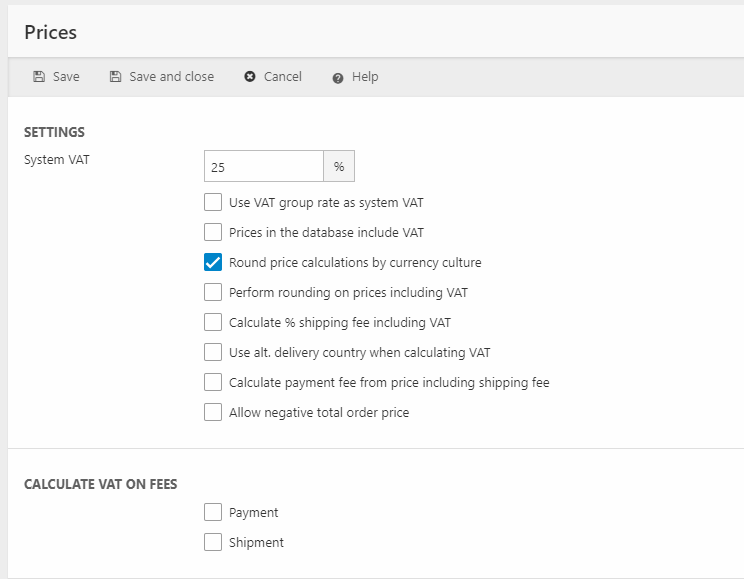Screen dimensions: 744x579
Task: Check Prices in the database include VAT
Action: [213, 233]
